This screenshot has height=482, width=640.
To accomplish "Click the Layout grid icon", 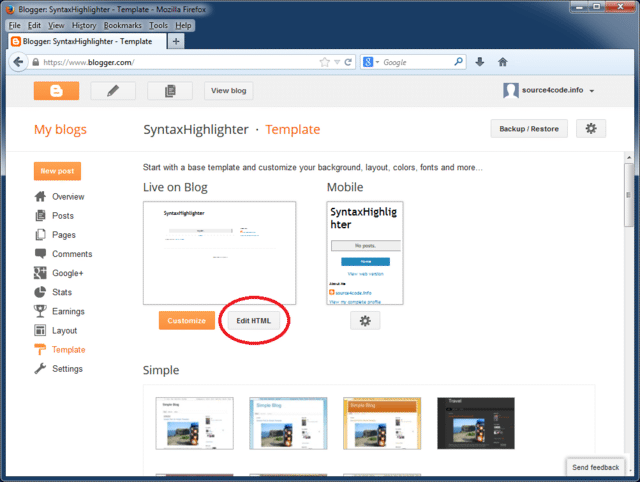I will (x=40, y=330).
